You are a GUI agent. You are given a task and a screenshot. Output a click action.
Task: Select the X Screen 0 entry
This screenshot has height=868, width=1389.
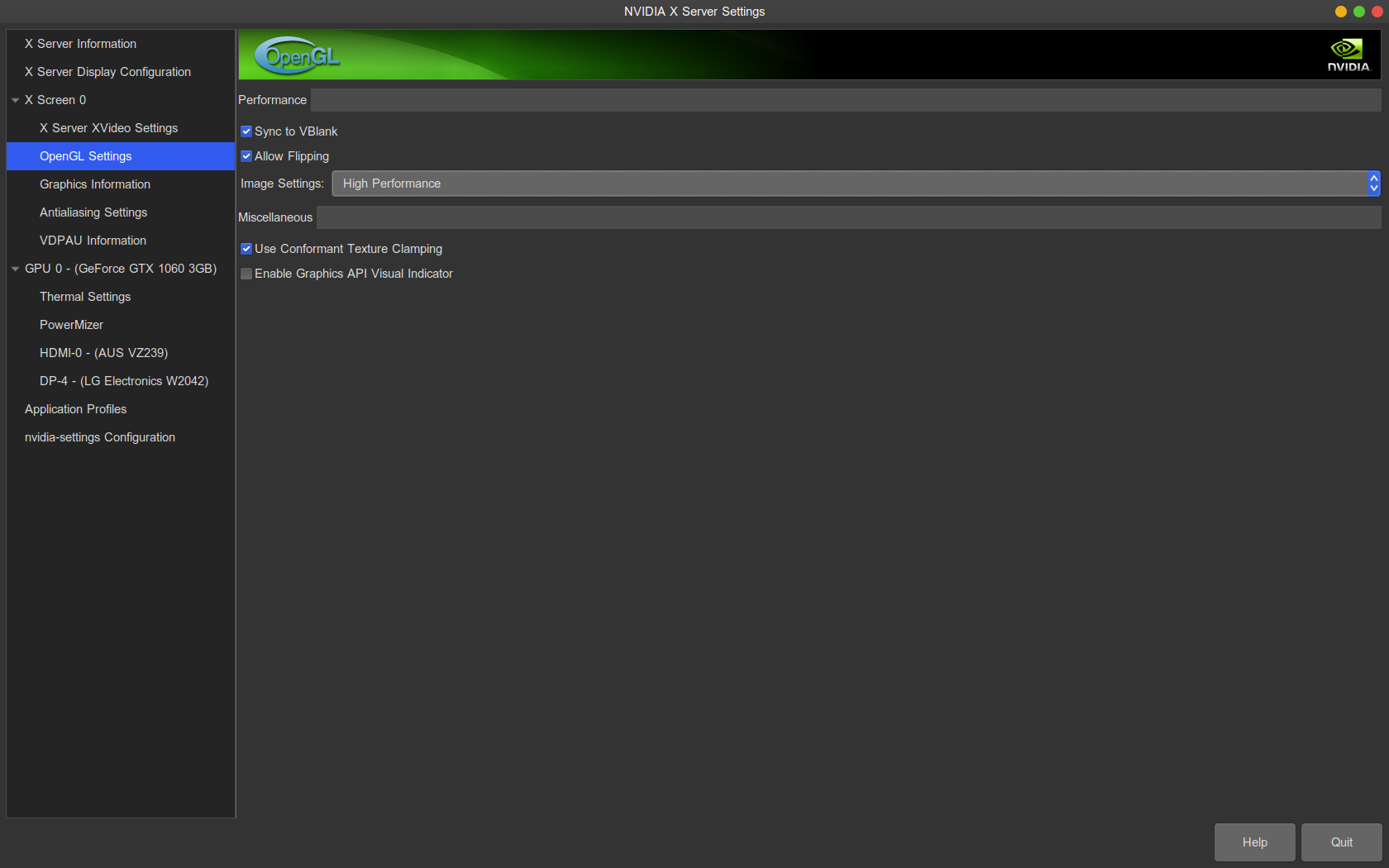[x=55, y=100]
